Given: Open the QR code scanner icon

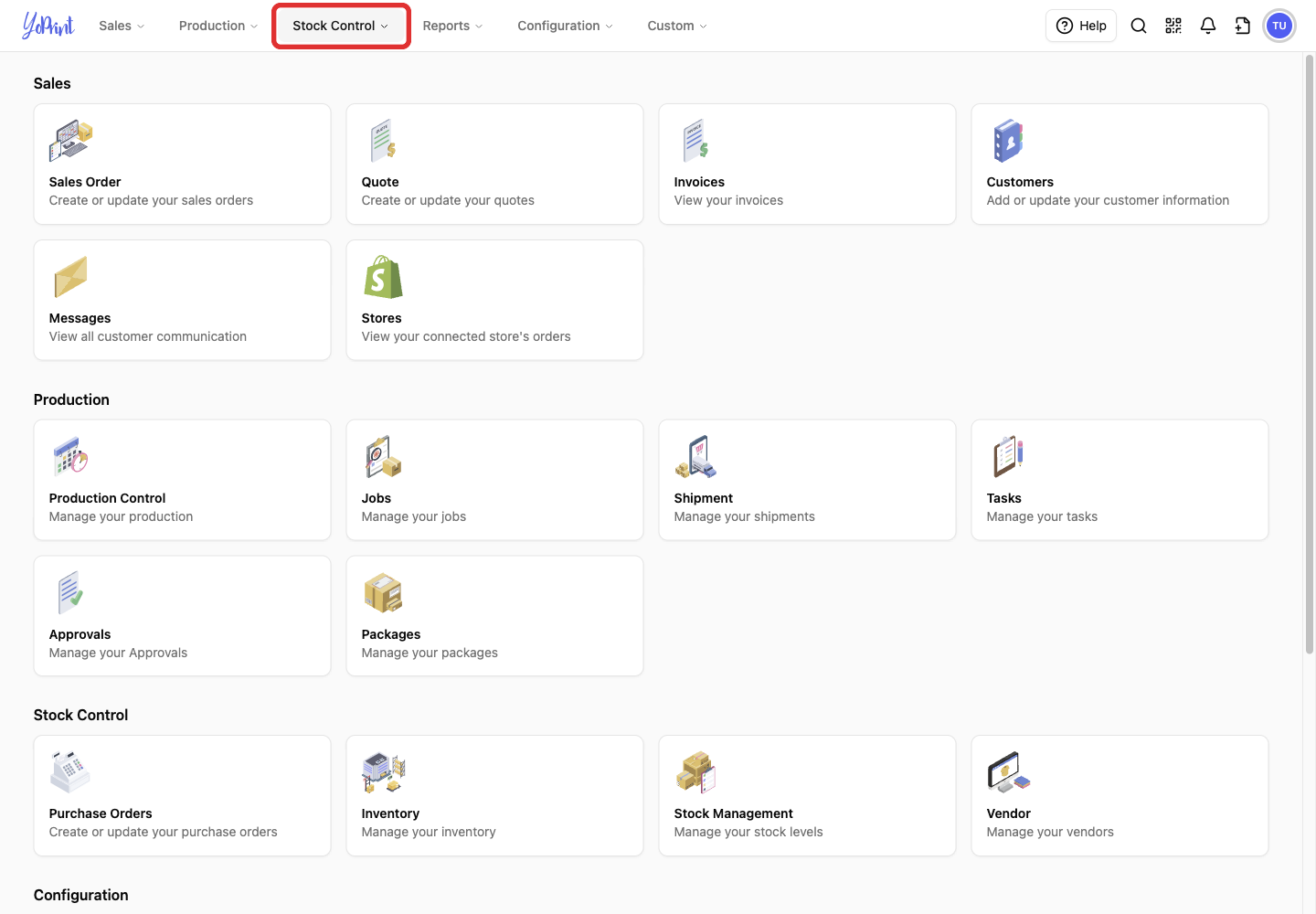Looking at the screenshot, I should (x=1173, y=26).
